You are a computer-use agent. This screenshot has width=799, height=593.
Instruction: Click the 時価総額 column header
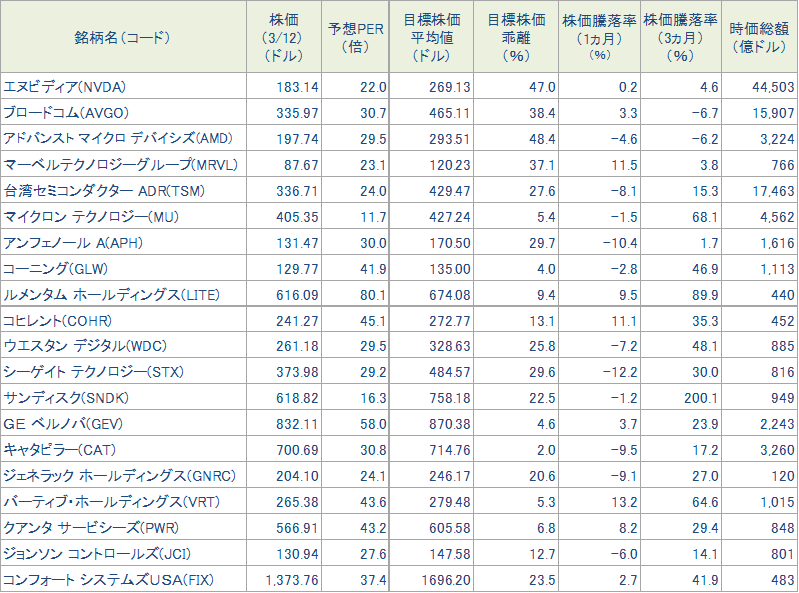tap(762, 37)
